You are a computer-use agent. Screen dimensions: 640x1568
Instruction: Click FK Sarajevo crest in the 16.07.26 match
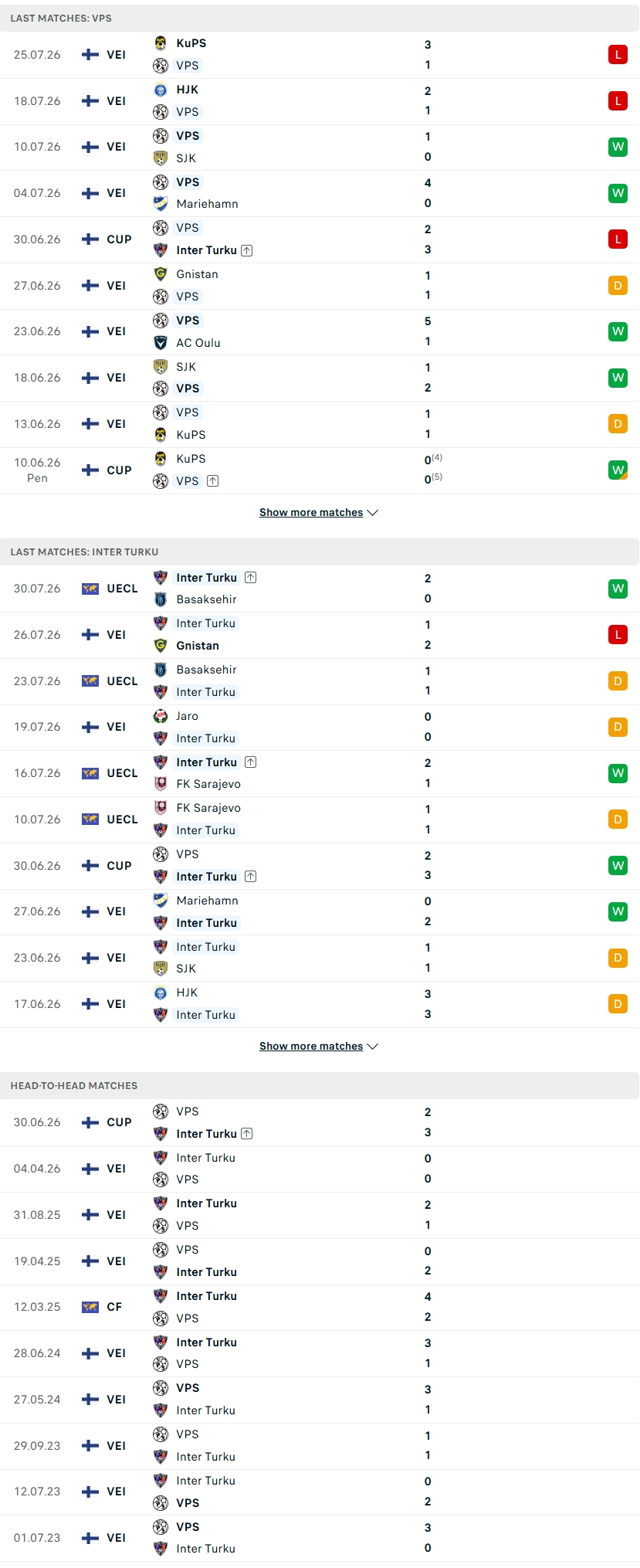click(x=161, y=784)
